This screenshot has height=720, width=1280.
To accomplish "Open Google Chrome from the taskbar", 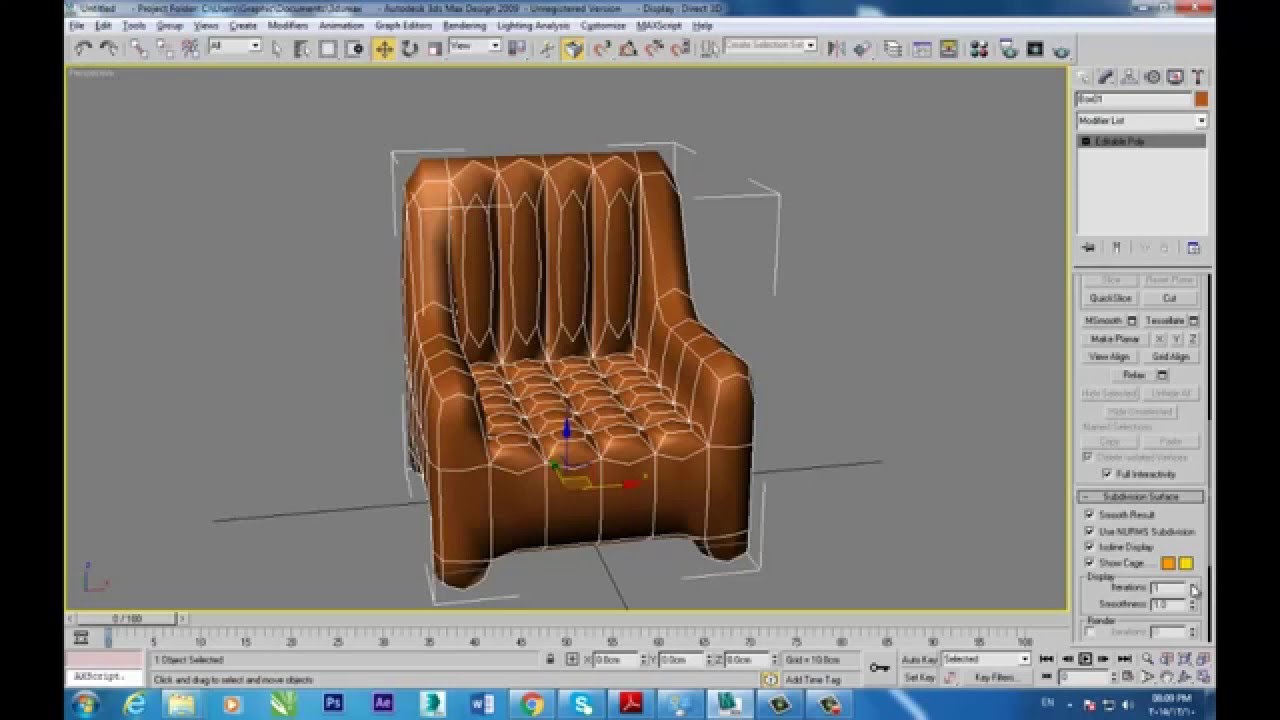I will [x=531, y=704].
